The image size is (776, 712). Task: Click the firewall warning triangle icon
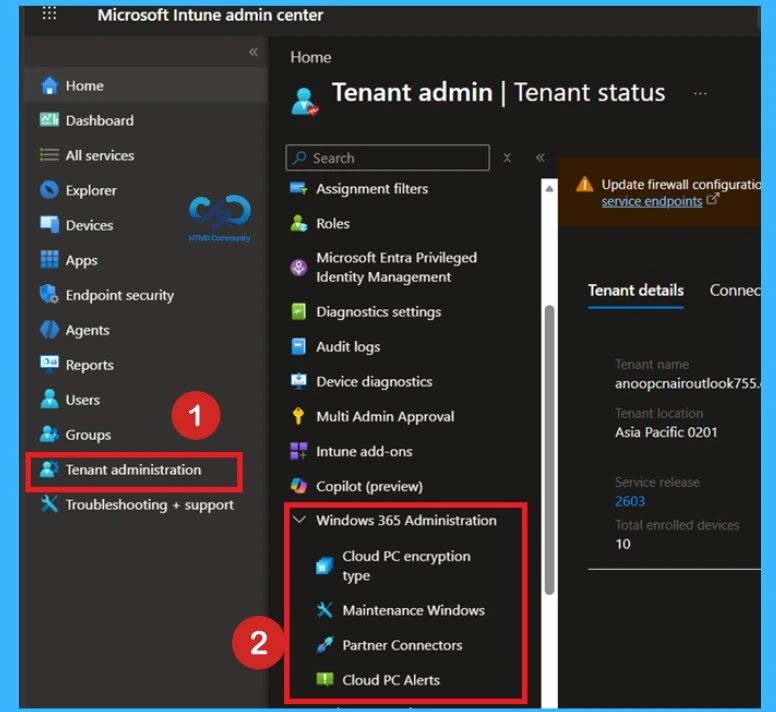pos(584,185)
